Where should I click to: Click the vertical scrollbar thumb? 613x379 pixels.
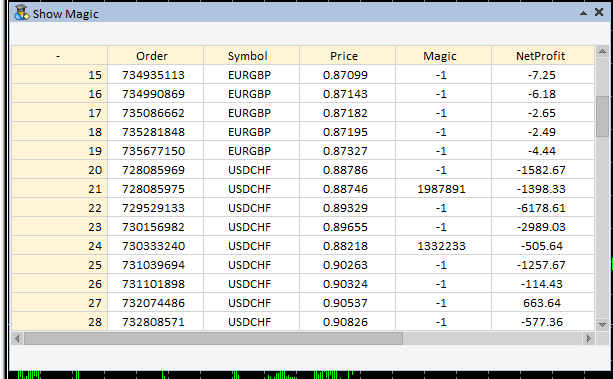point(602,117)
